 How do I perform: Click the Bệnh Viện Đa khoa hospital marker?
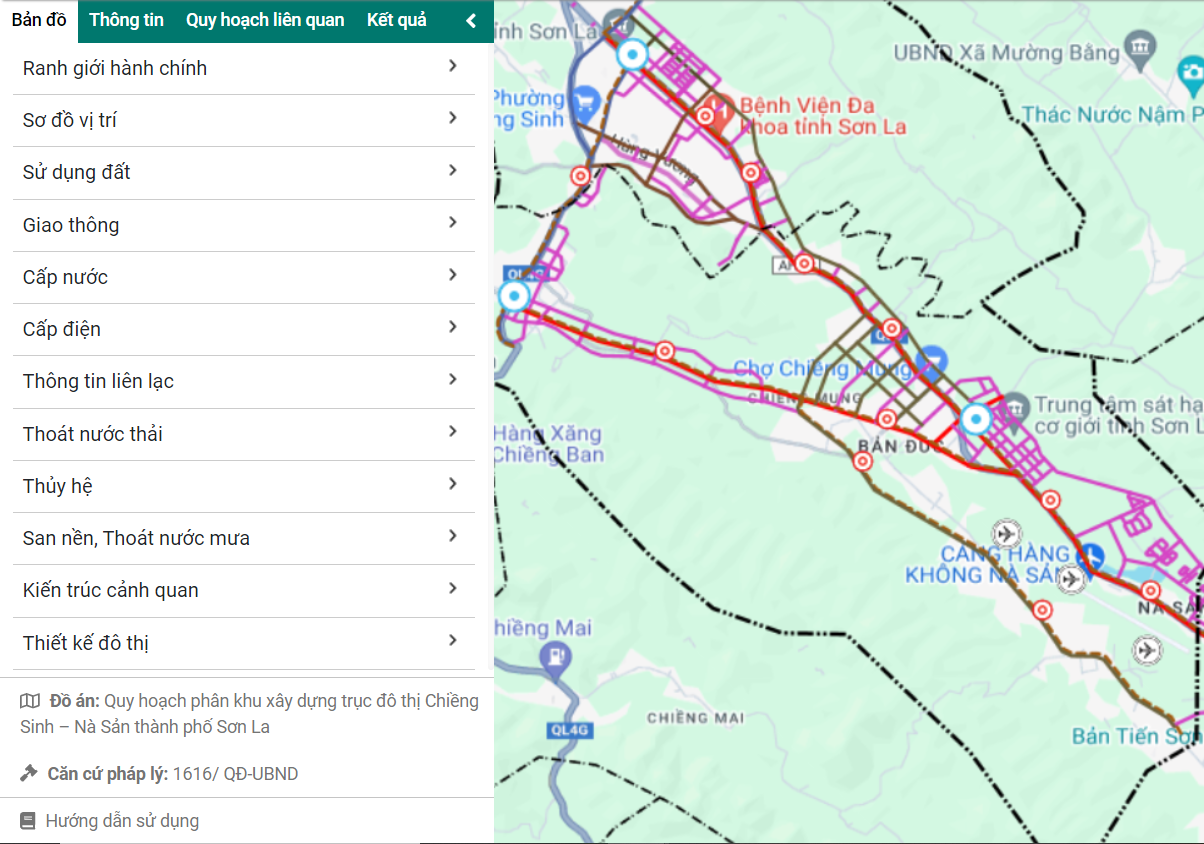click(x=718, y=105)
